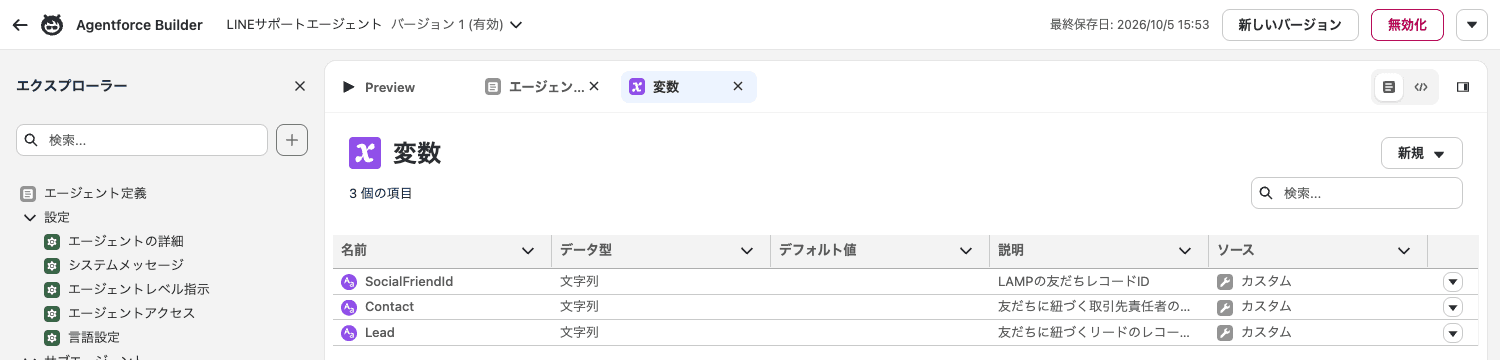Click gear icon beside 言語設定
The image size is (1500, 360).
[52, 337]
